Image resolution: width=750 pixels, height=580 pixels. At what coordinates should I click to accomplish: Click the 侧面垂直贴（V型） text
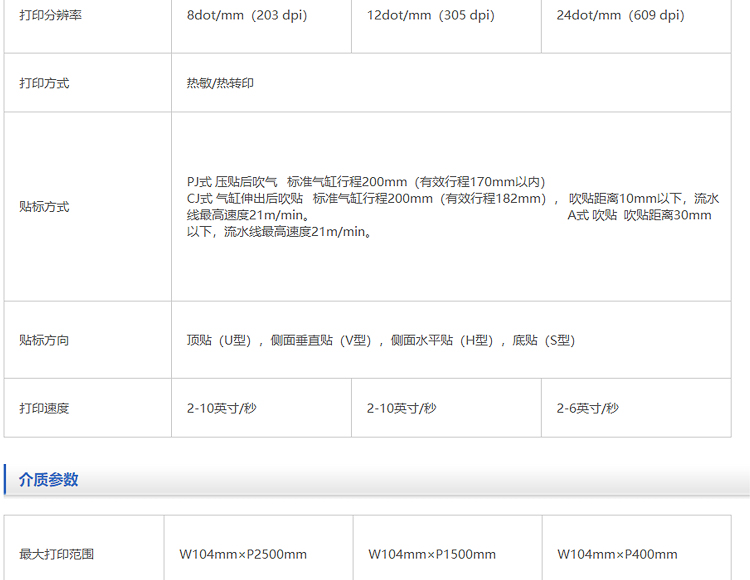coord(321,340)
